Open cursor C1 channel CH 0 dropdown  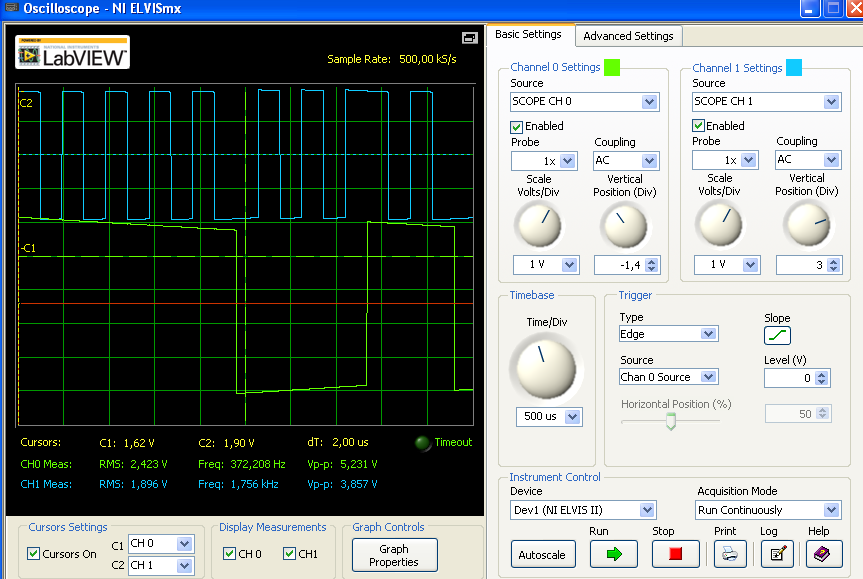(161, 544)
